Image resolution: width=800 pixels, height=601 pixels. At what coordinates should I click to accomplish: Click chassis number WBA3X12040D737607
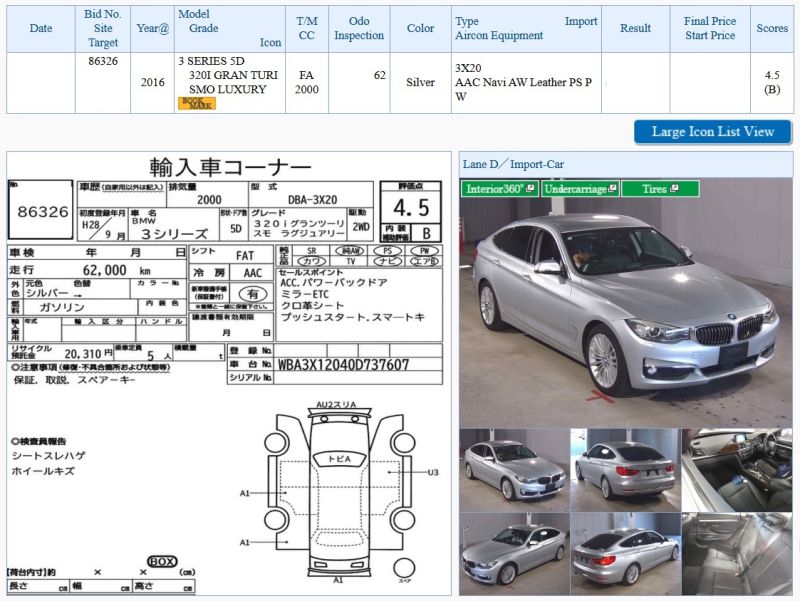pyautogui.click(x=343, y=365)
